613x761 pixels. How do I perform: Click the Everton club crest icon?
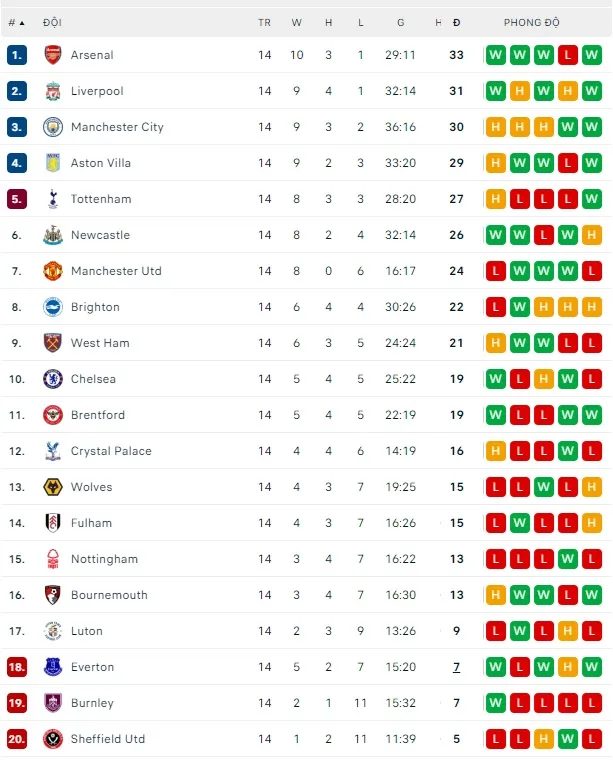[x=53, y=667]
